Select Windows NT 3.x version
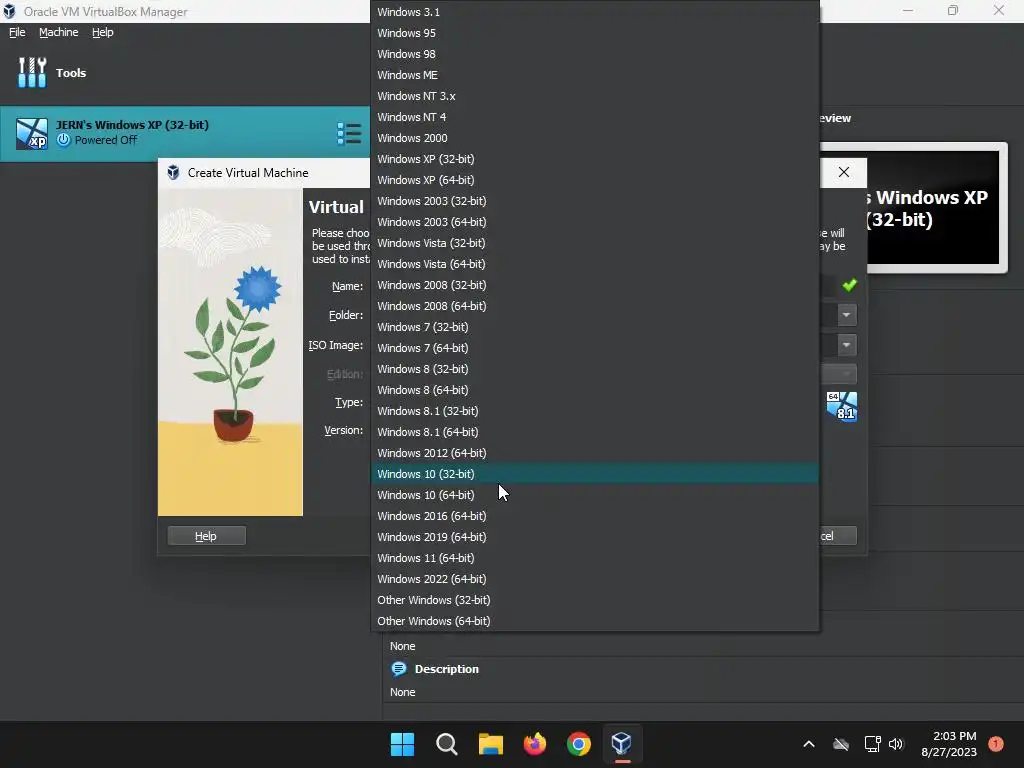 pos(595,96)
